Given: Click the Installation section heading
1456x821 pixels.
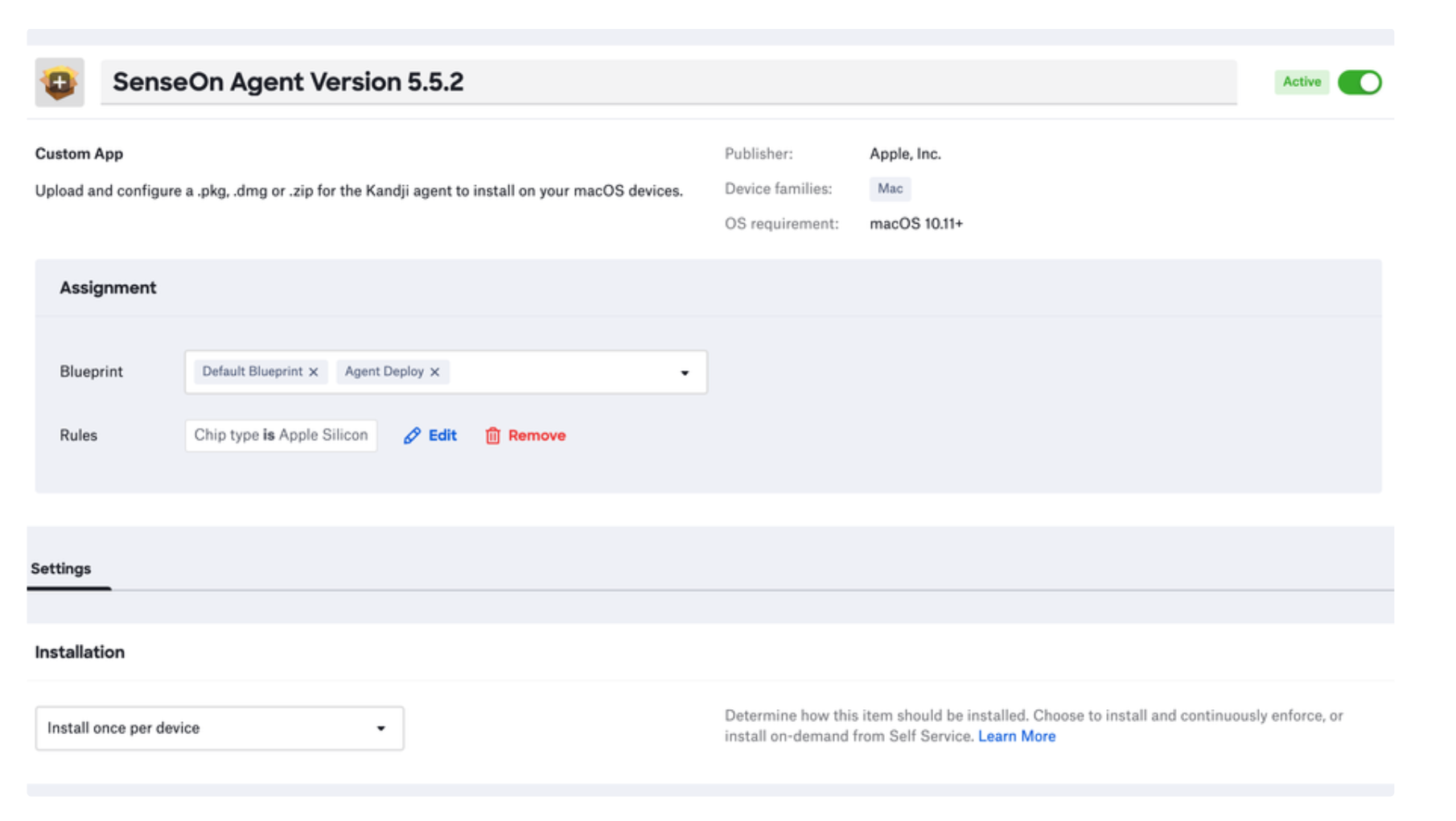Looking at the screenshot, I should coord(80,653).
